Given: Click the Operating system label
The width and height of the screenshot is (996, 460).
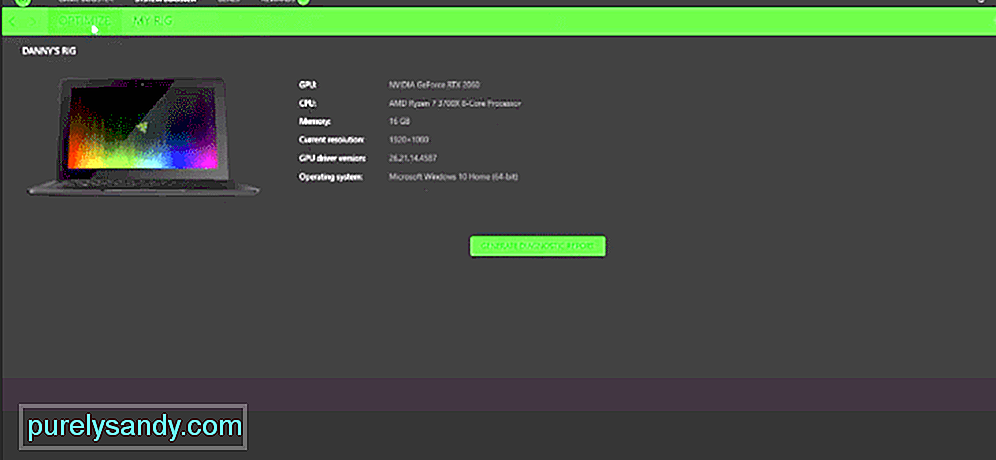Looking at the screenshot, I should click(330, 177).
